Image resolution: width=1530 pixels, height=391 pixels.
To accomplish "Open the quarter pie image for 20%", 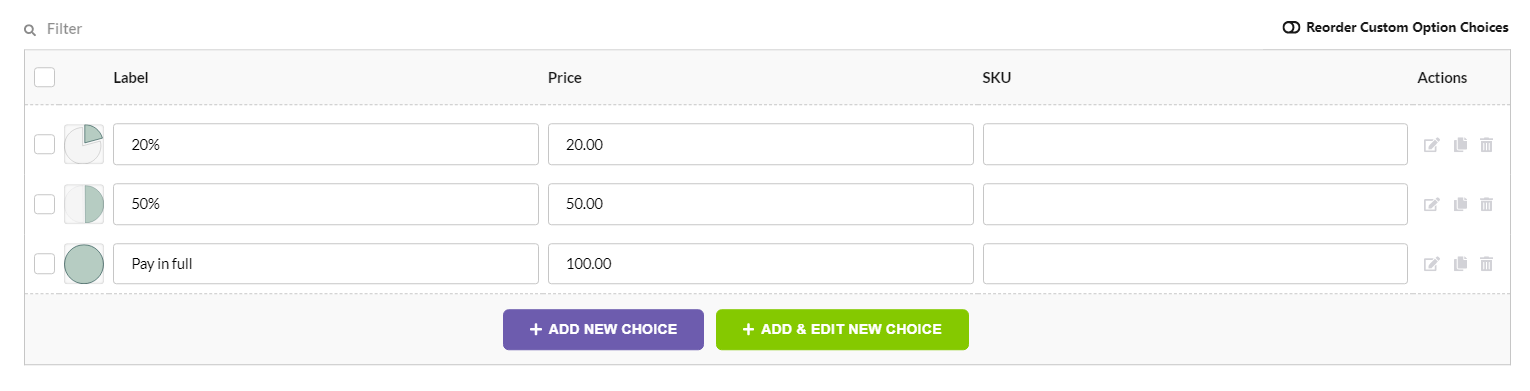I will (84, 144).
